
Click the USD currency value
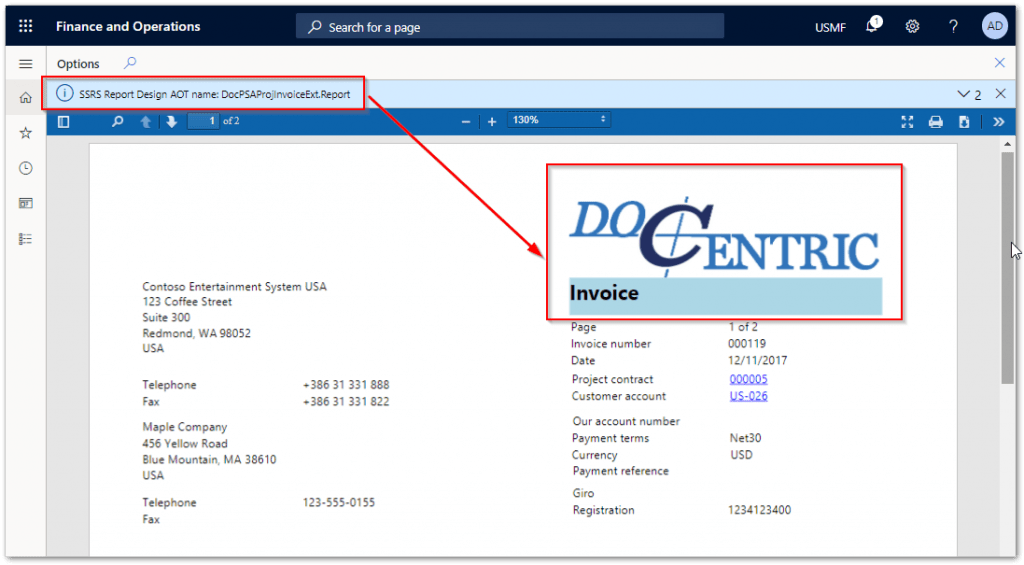[741, 455]
